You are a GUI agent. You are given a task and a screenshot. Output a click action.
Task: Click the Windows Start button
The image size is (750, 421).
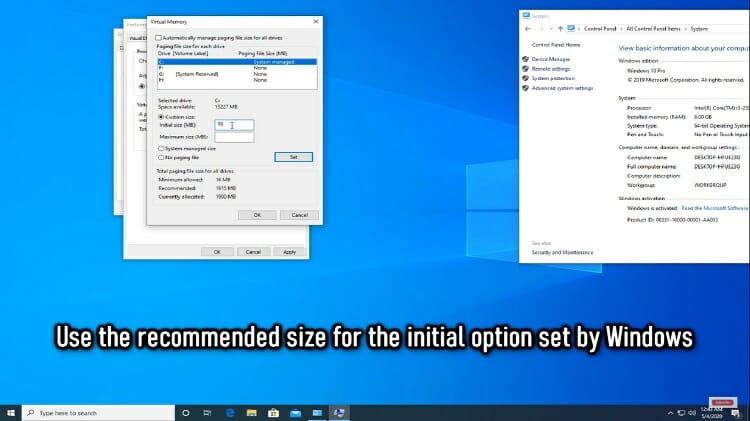tap(11, 412)
